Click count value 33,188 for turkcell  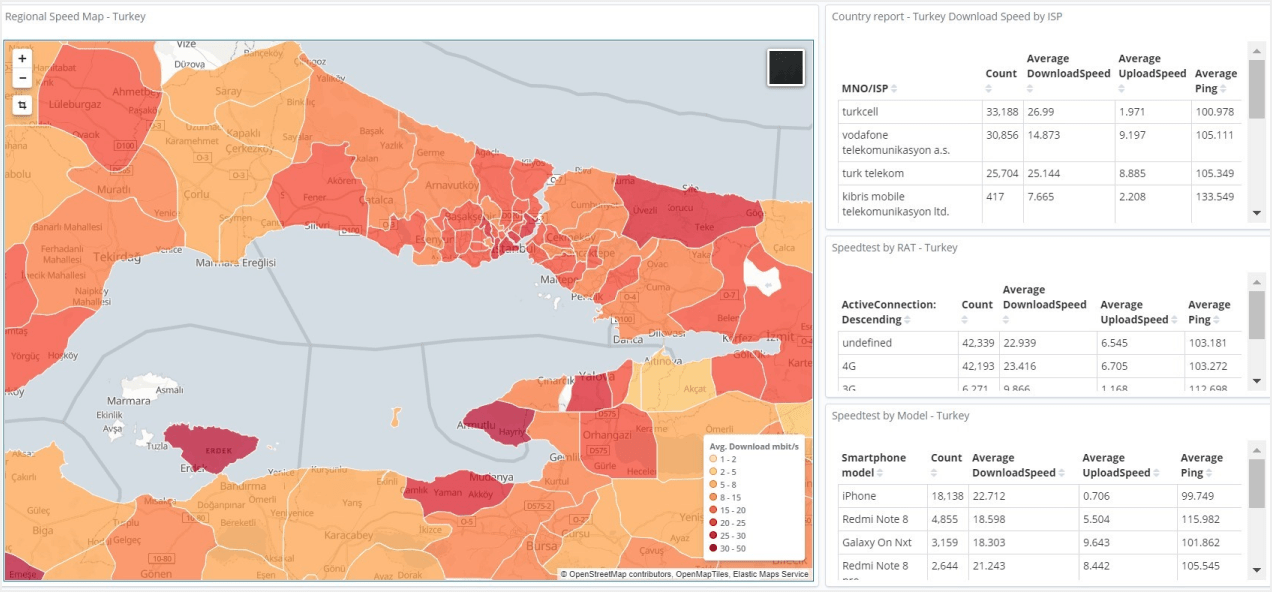(1002, 112)
